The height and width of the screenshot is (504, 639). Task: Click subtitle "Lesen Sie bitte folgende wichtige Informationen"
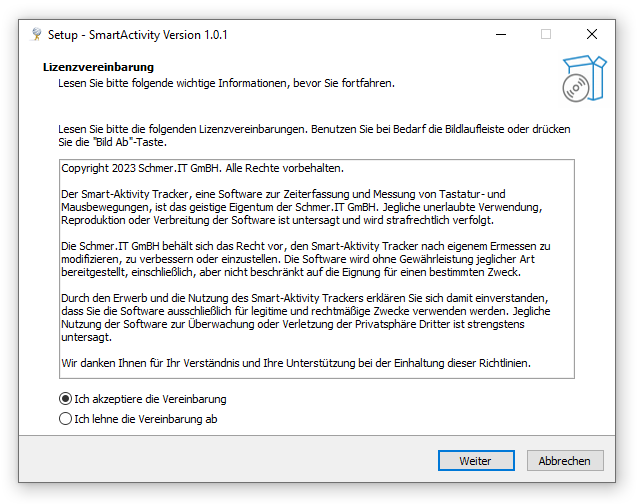click(226, 83)
